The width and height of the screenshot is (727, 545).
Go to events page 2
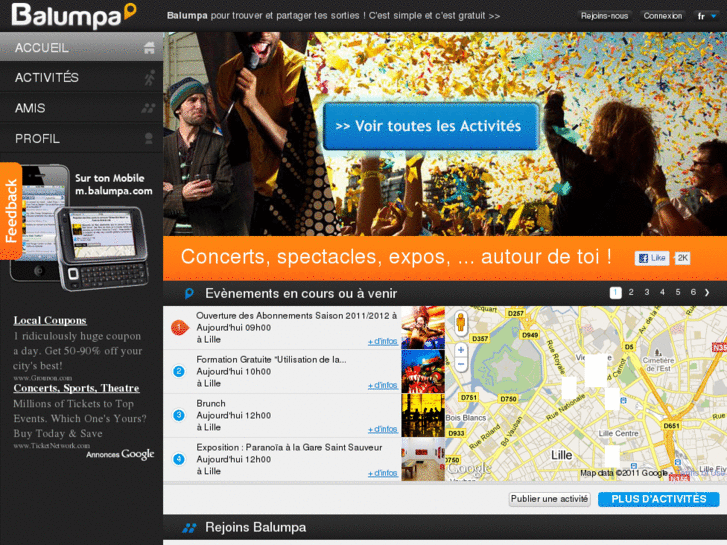pyautogui.click(x=631, y=292)
